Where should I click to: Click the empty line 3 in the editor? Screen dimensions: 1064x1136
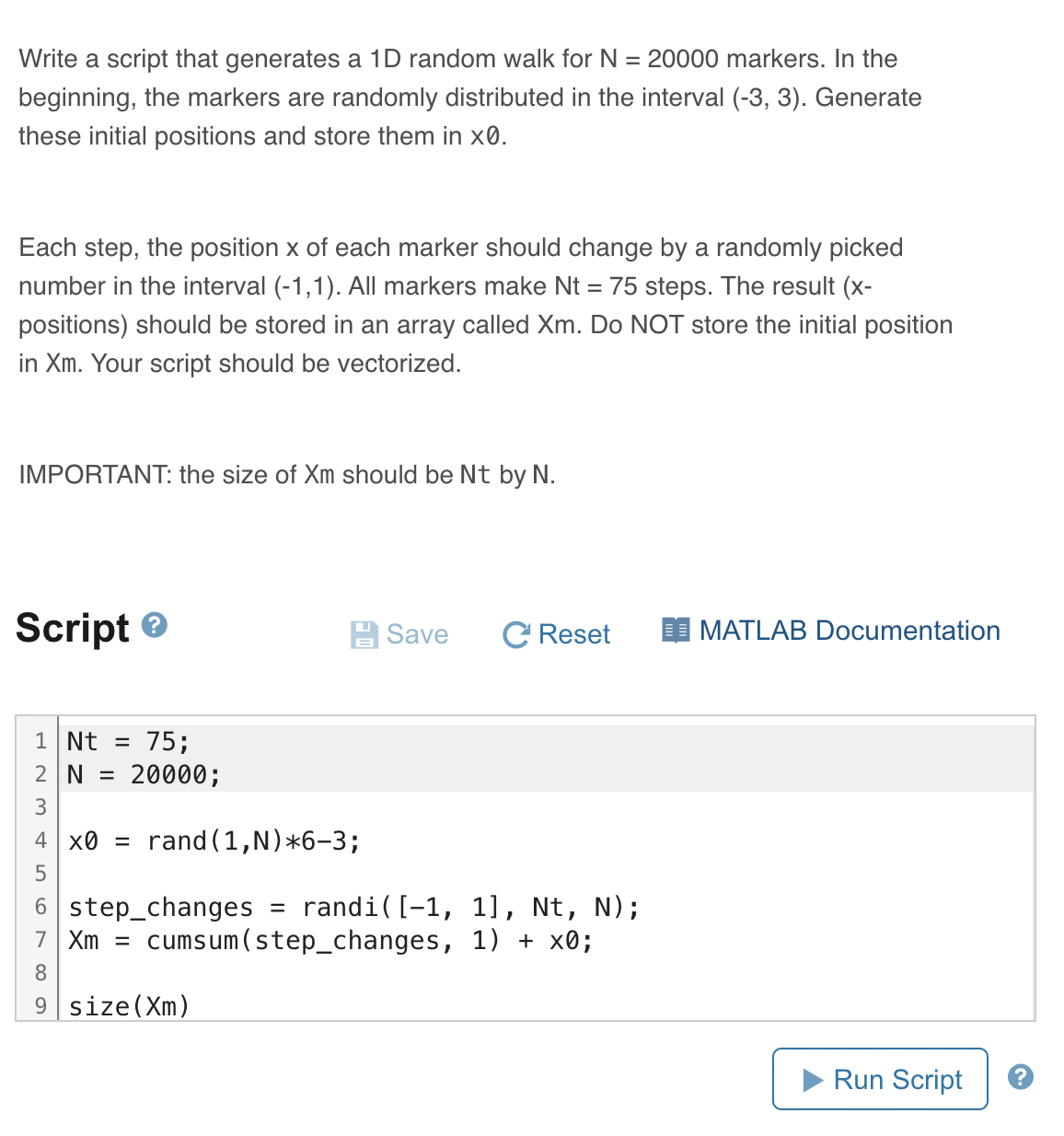click(276, 807)
